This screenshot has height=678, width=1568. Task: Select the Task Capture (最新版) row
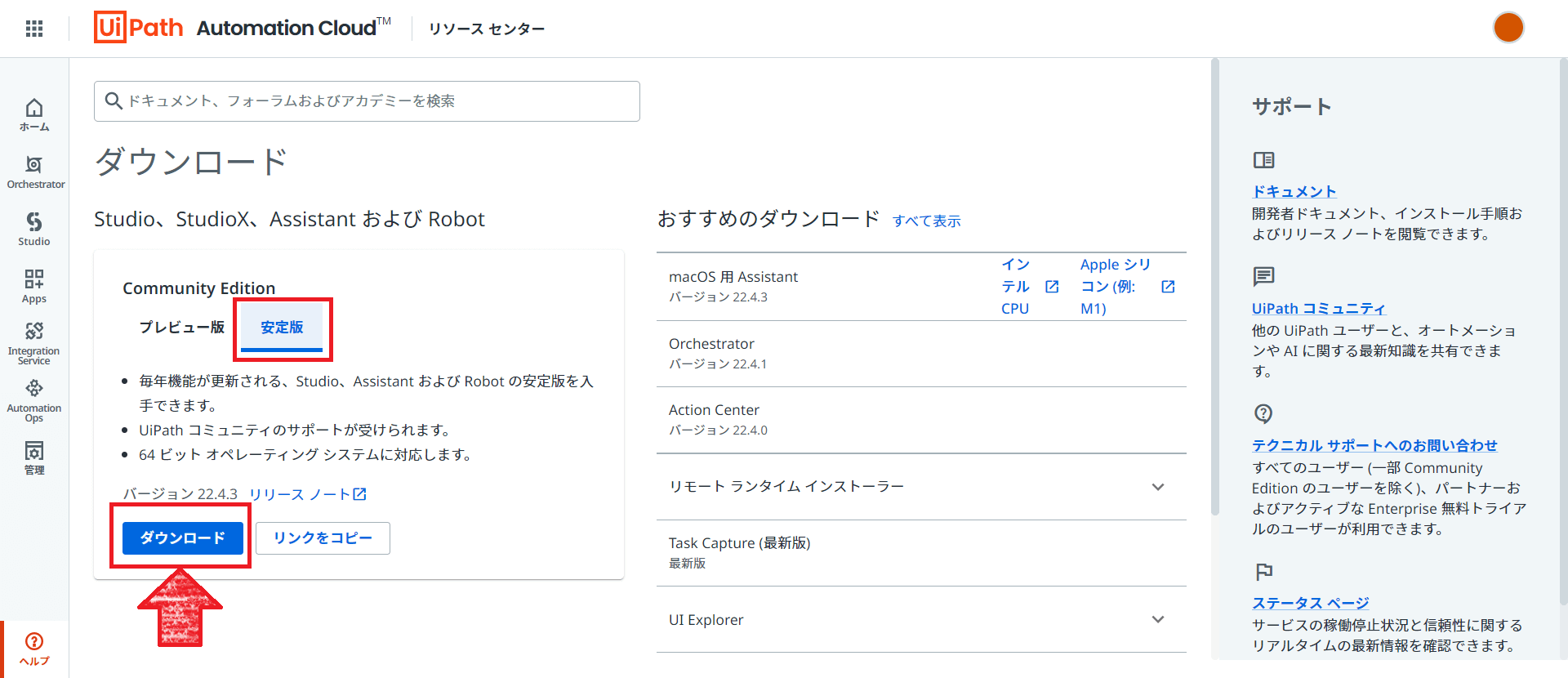(921, 553)
